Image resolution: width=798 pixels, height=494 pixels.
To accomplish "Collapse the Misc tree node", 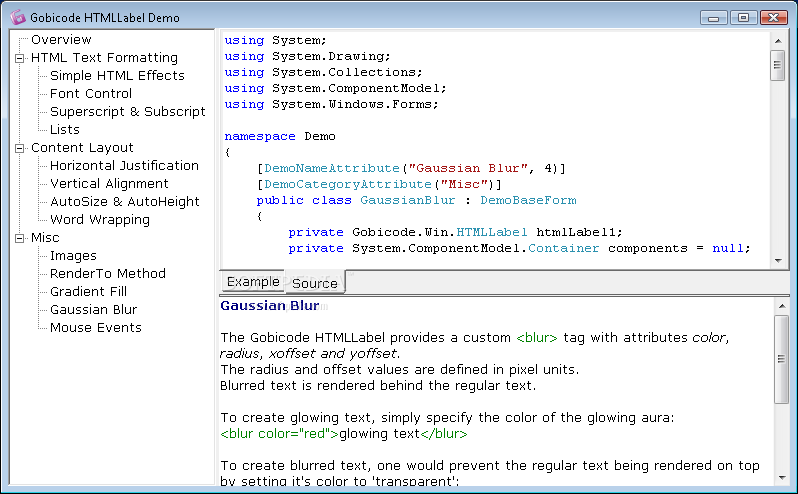I will tap(20, 238).
